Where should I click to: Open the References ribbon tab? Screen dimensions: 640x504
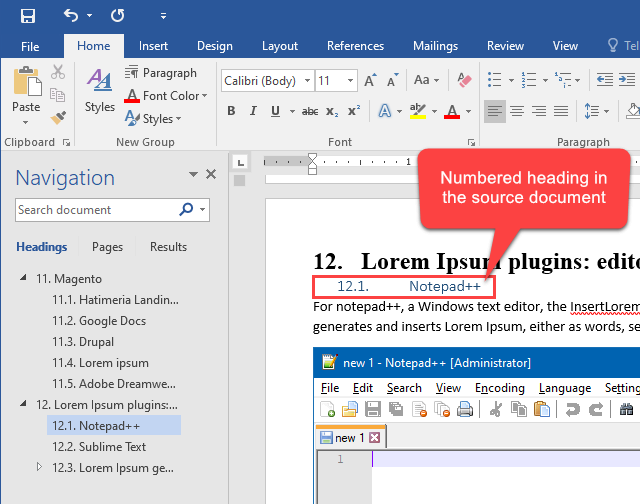[x=355, y=46]
